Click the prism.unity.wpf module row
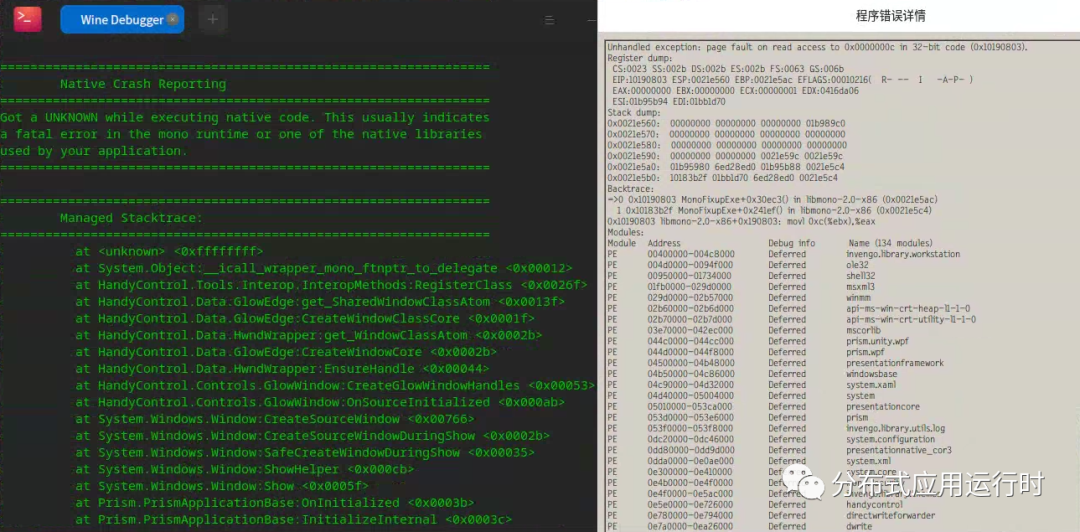Screen dimensions: 1080x532 (x=756, y=341)
